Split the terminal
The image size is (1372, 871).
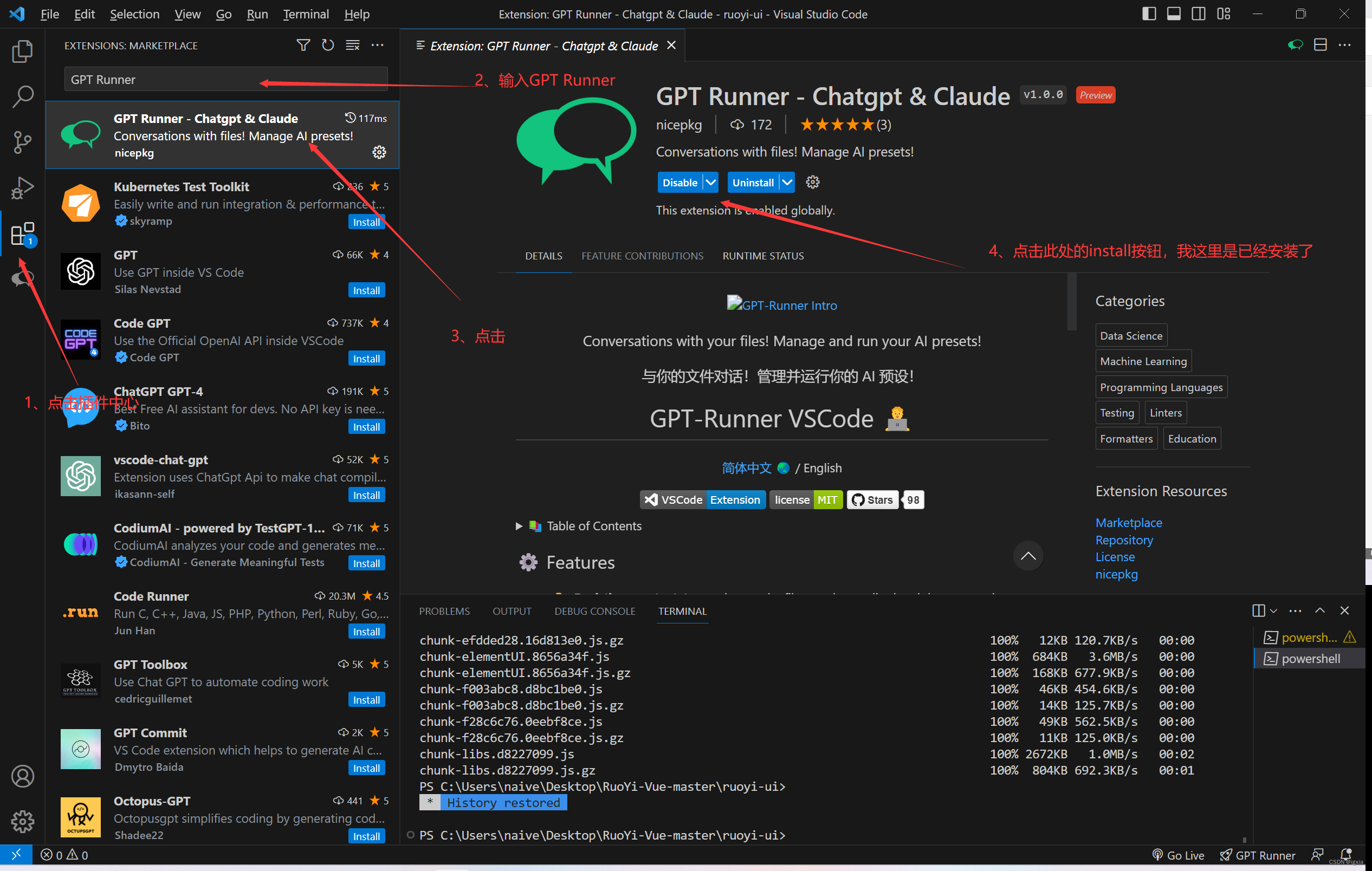click(x=1258, y=610)
